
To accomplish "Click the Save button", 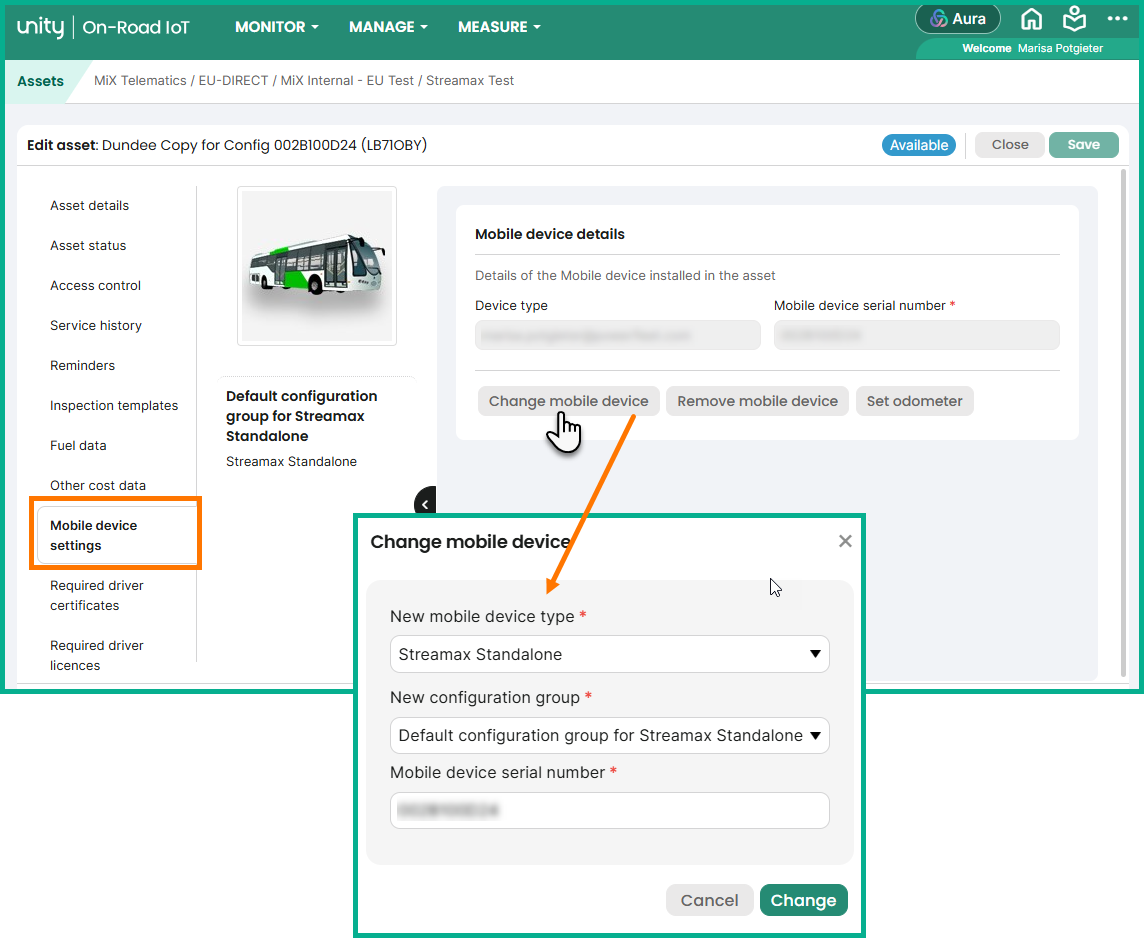I will coord(1083,144).
